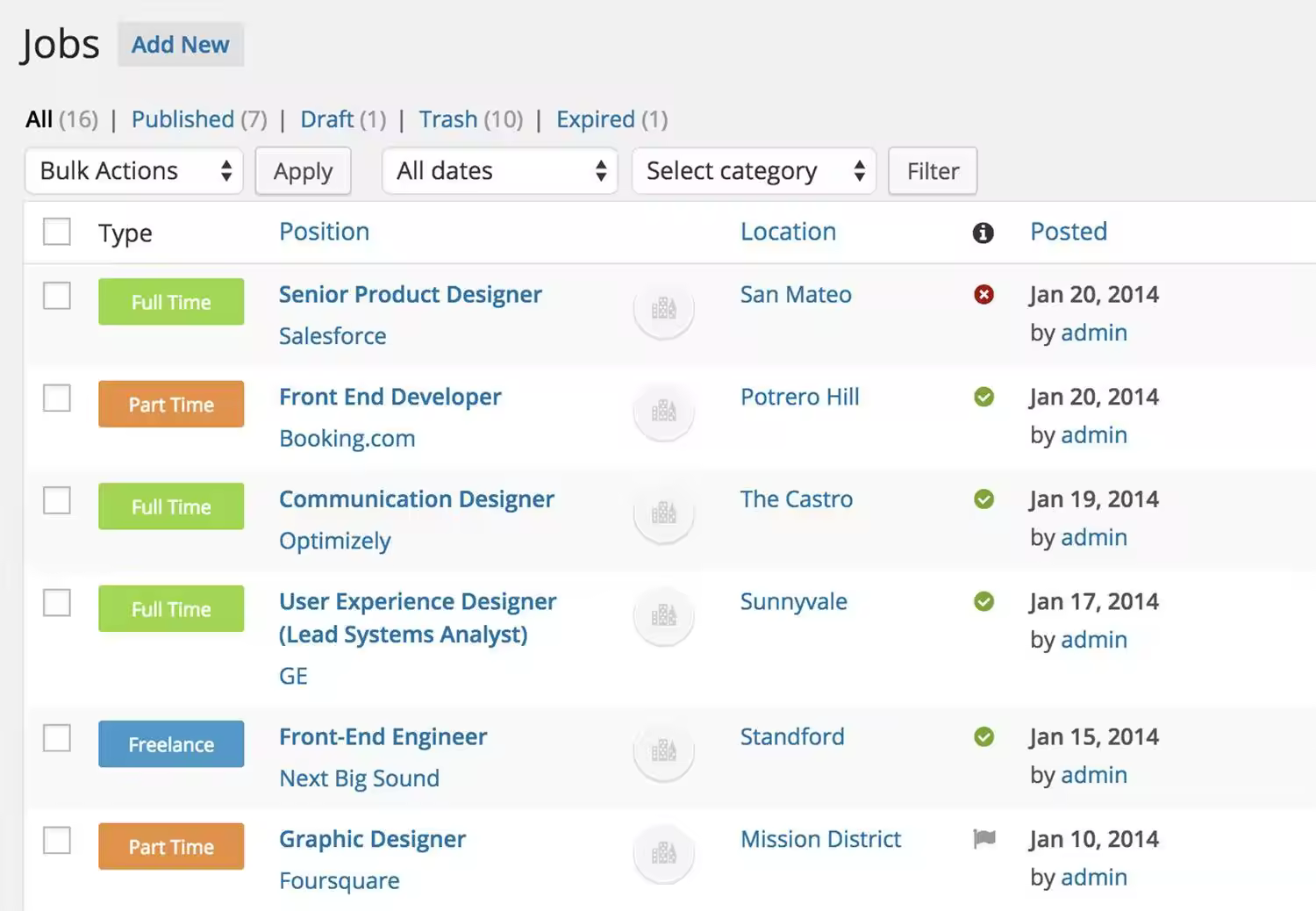Click the Optimizely company logo placeholder

tap(664, 513)
